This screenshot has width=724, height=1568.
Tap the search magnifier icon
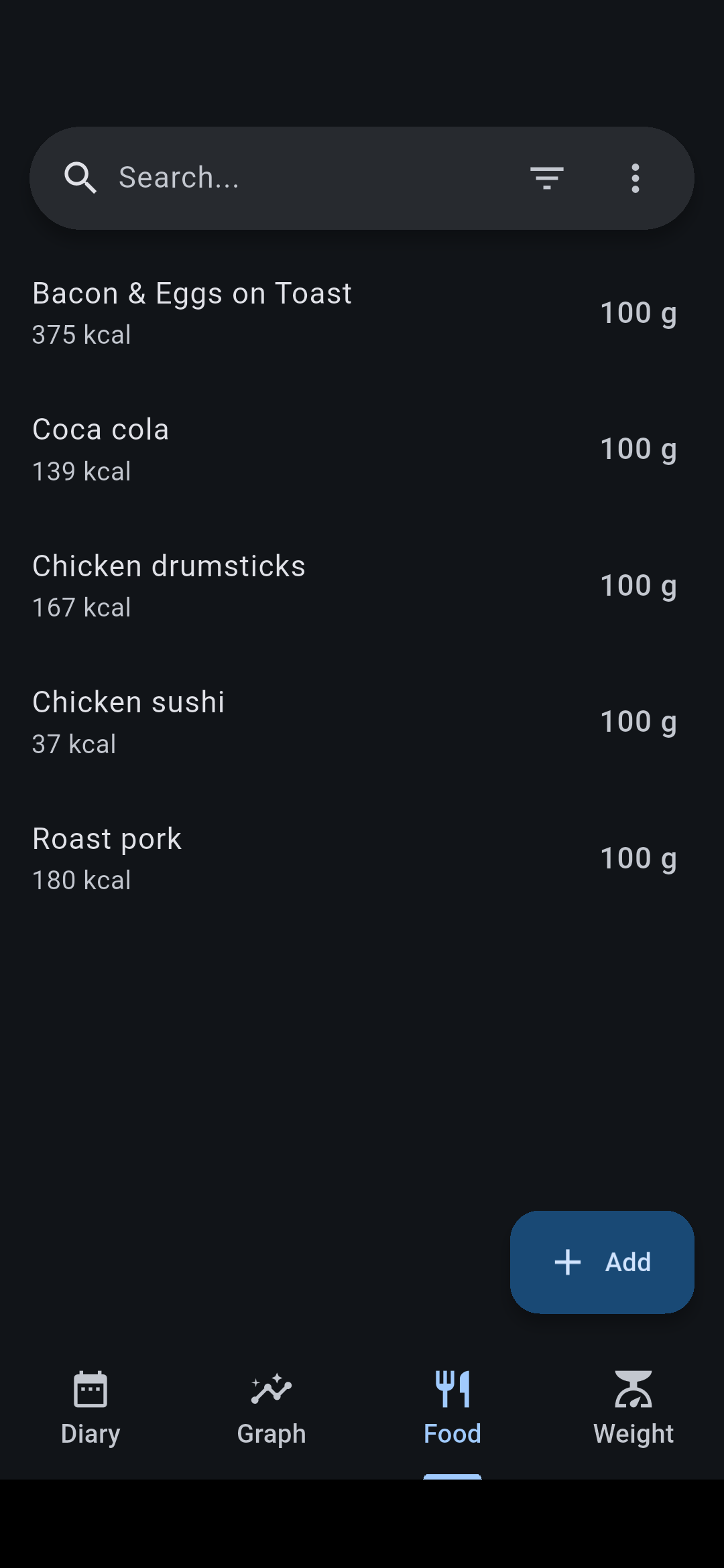tap(80, 178)
